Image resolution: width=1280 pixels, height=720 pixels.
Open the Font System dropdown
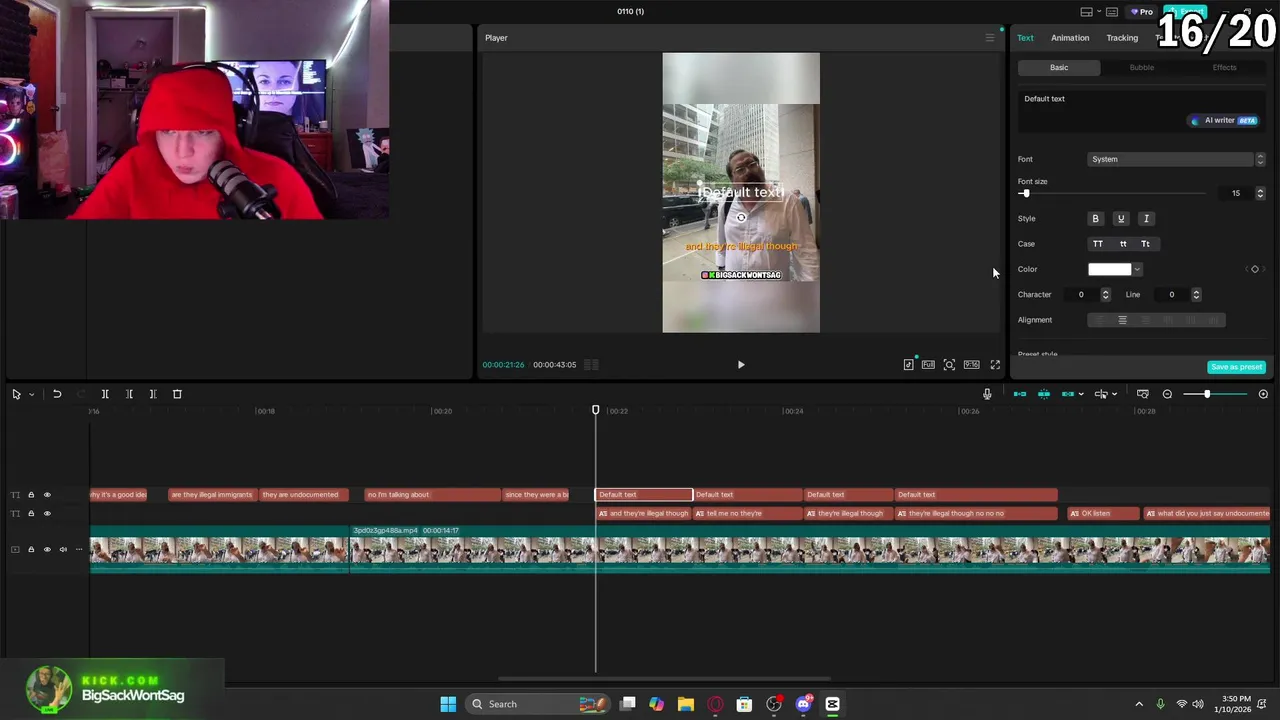click(x=1170, y=159)
